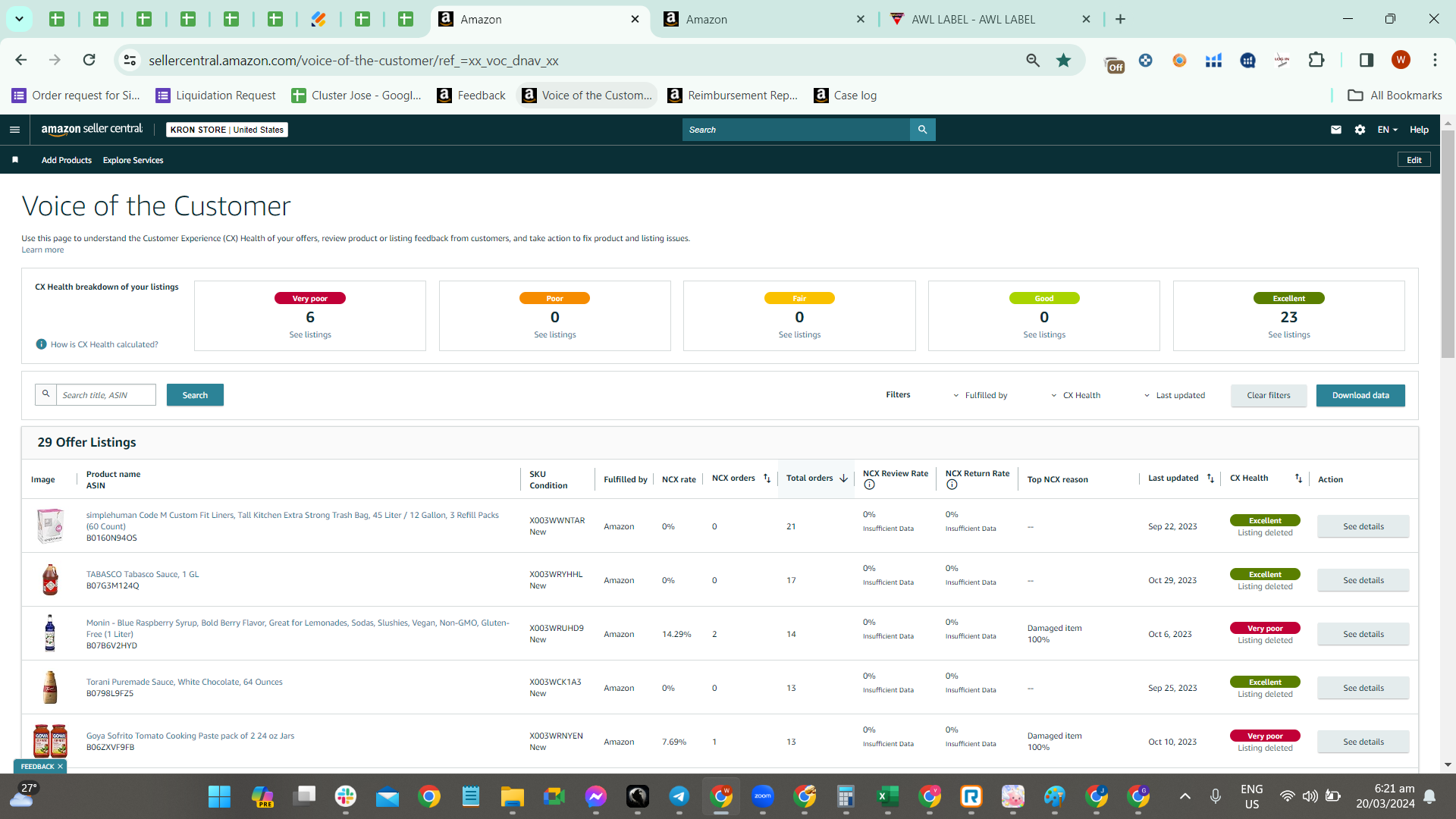Open the Chrome three-dot menu
This screenshot has height=819, width=1456.
point(1435,60)
